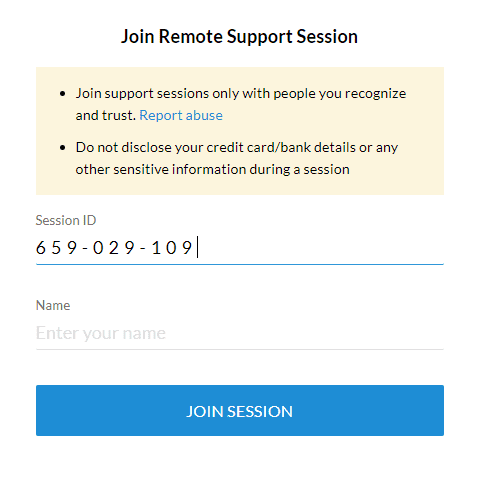This screenshot has height=478, width=481.
Task: Click the JOIN SESSION button
Action: (240, 410)
